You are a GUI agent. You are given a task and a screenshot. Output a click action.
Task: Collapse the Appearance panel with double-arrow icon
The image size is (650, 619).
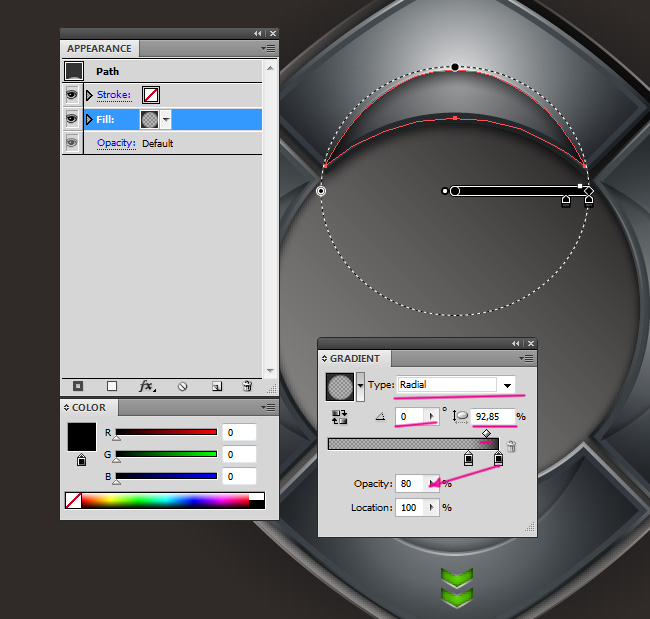click(x=258, y=34)
